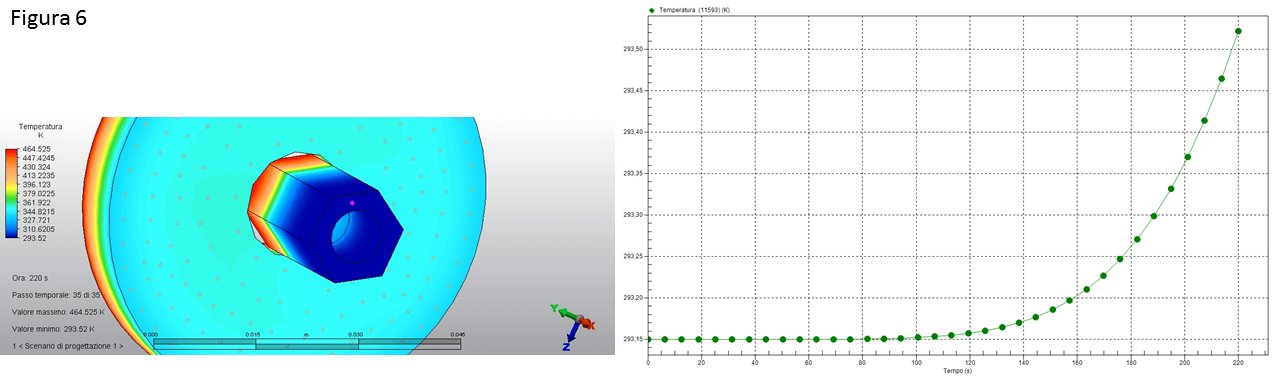Select the magenta probe point on the nut
Screen dimensions: 1280x381
pos(352,202)
